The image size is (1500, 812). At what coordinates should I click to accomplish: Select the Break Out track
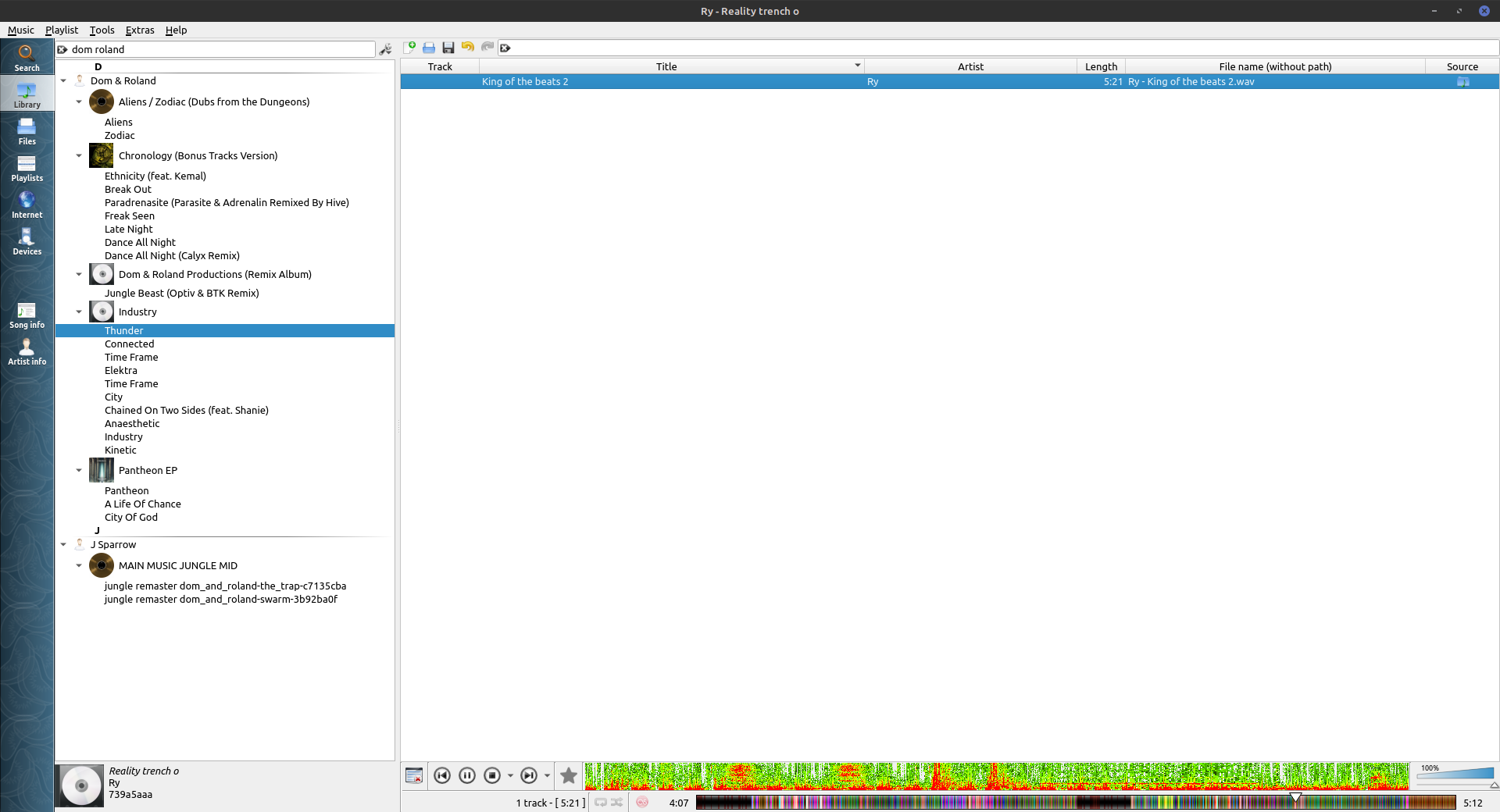(x=128, y=189)
